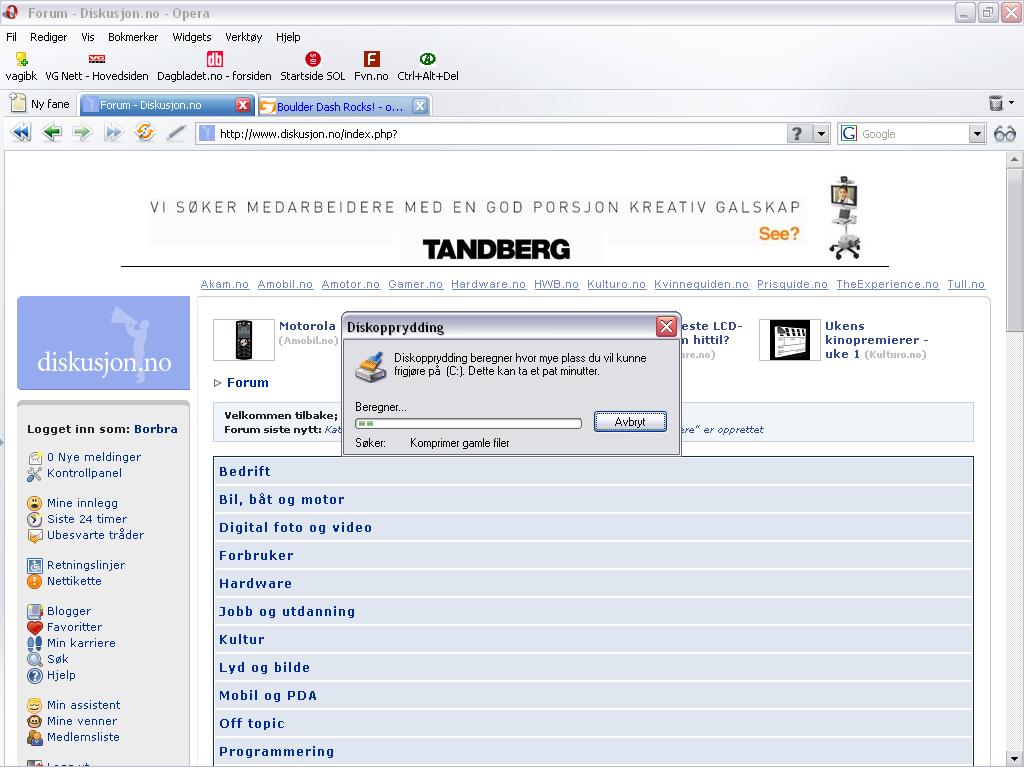Open the Verktøy menu
This screenshot has width=1024, height=768.
[244, 37]
